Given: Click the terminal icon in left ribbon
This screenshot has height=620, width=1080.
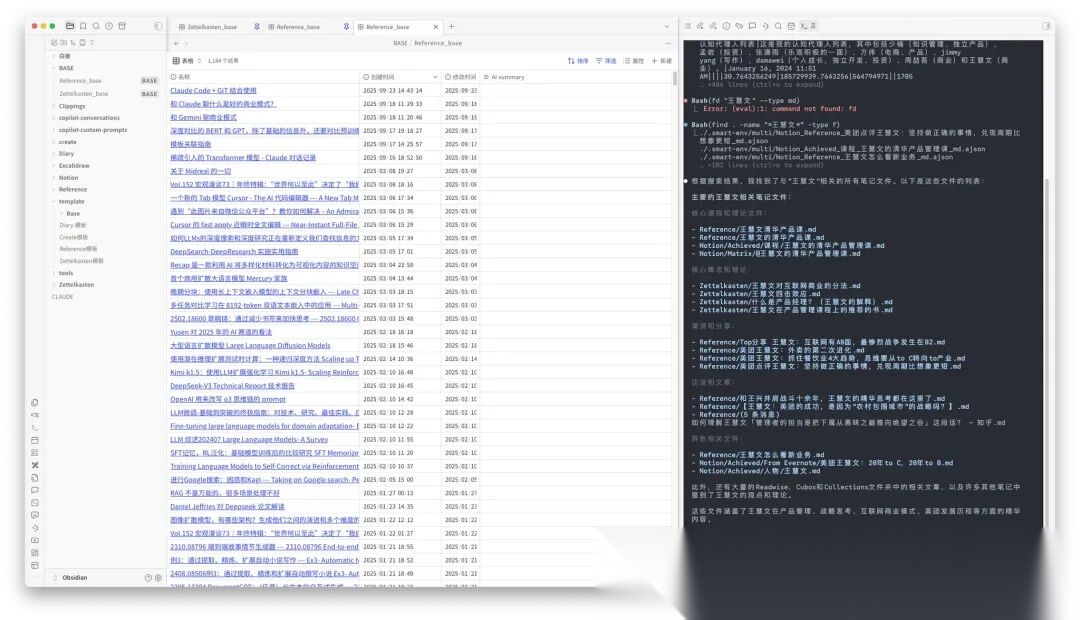Looking at the screenshot, I should pos(34,427).
